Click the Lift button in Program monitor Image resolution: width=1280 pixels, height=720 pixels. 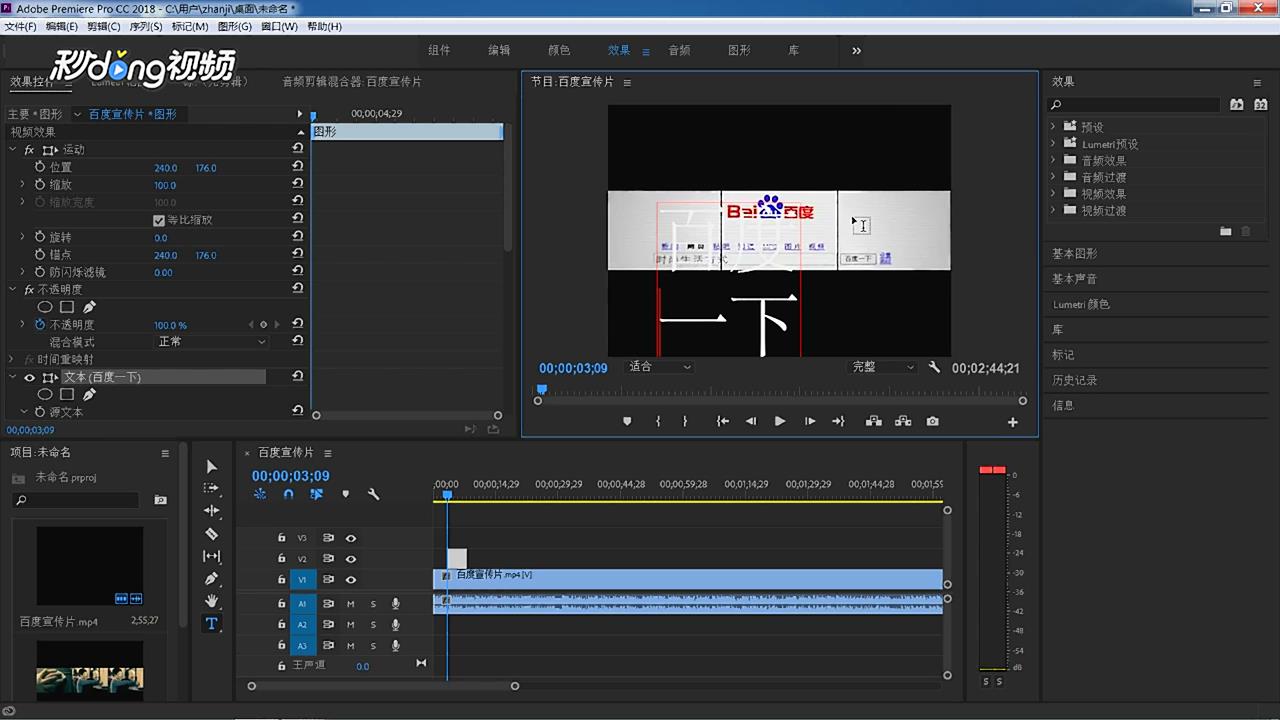coord(873,421)
